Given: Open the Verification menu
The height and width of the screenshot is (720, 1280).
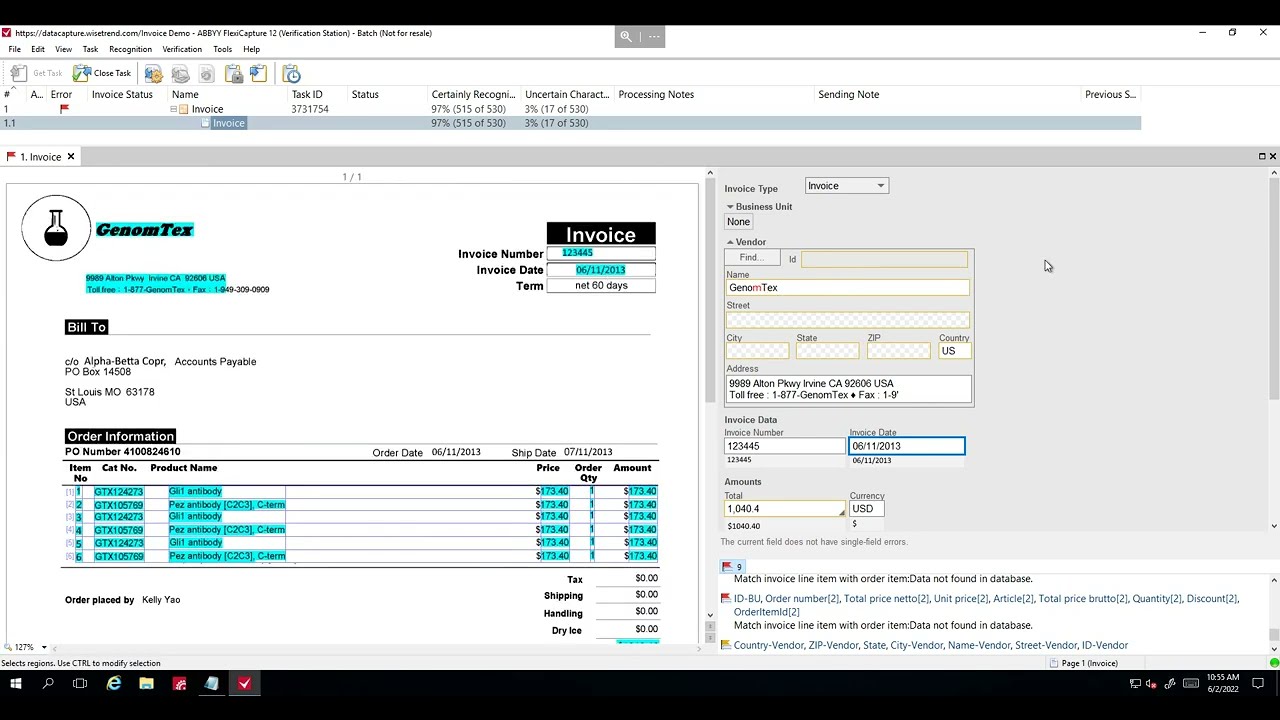Looking at the screenshot, I should coord(182,49).
